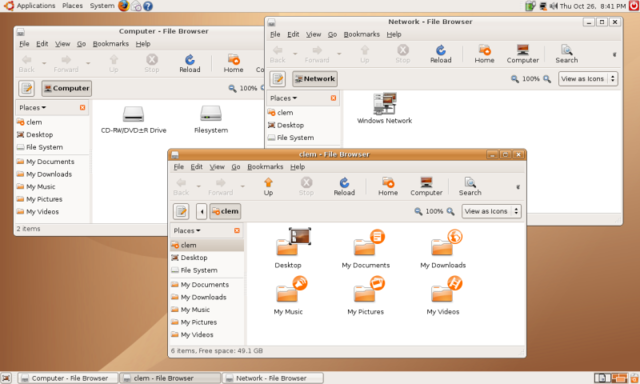Click Reload in Computer File Browser toolbar
Image resolution: width=640 pixels, height=384 pixels.
click(x=190, y=64)
